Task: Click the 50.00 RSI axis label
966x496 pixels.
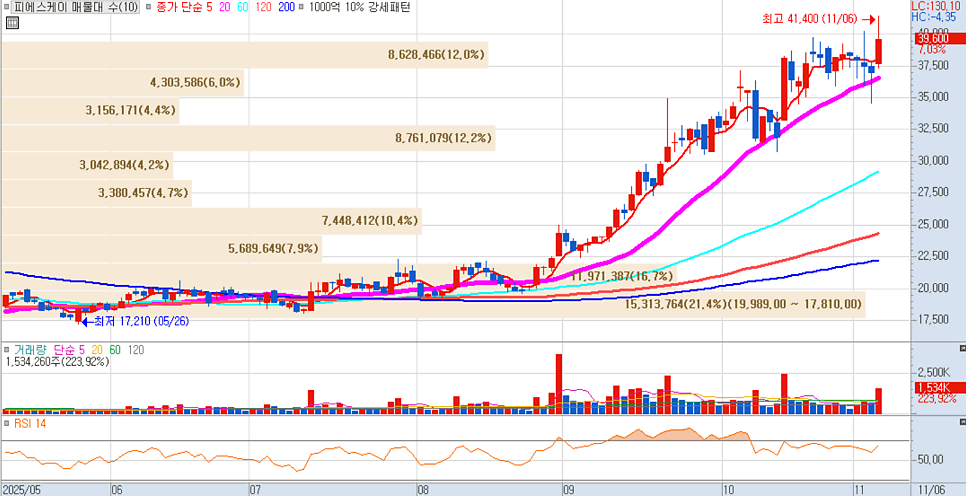Action: click(x=932, y=460)
